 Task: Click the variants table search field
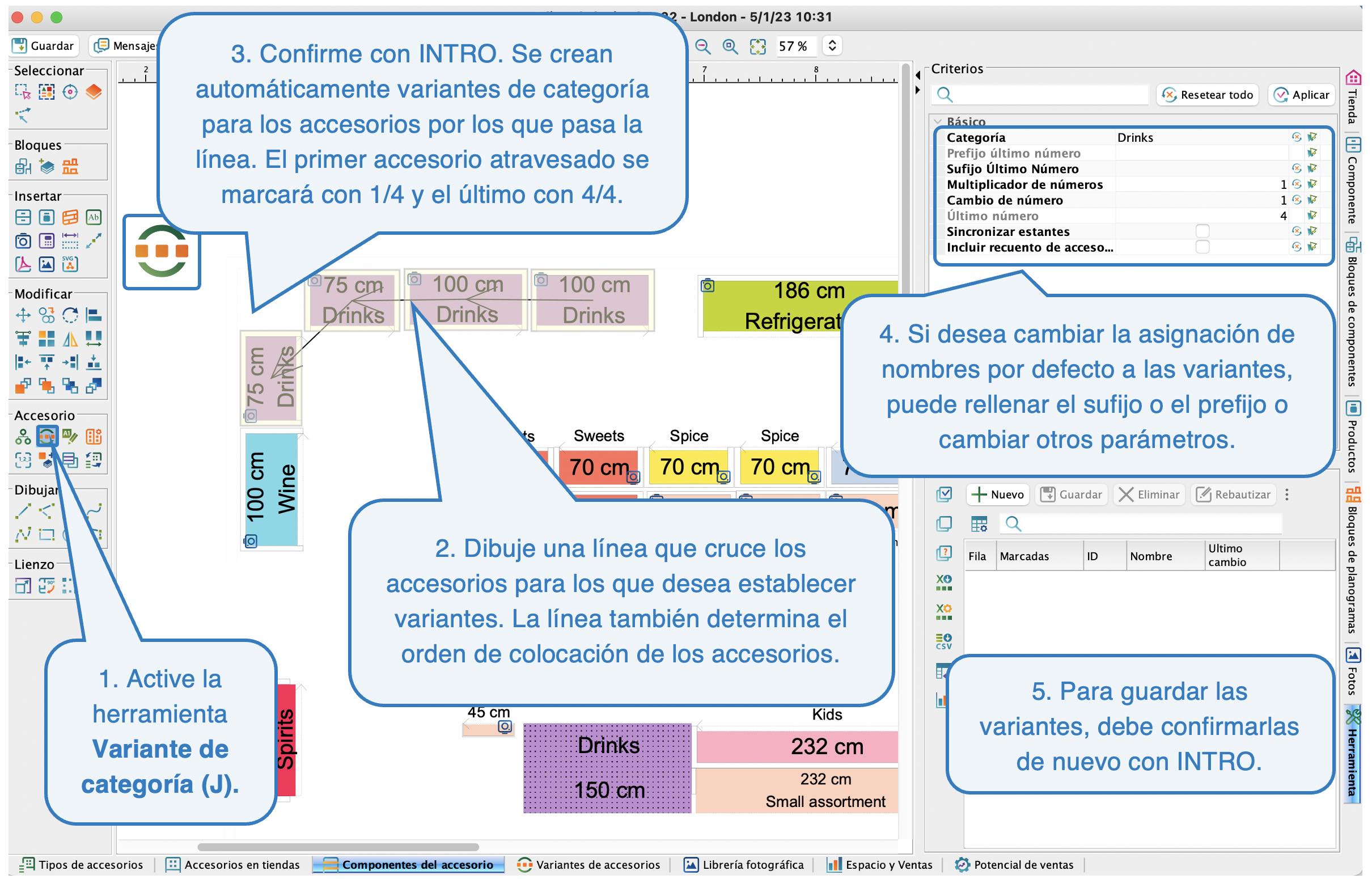(1141, 524)
